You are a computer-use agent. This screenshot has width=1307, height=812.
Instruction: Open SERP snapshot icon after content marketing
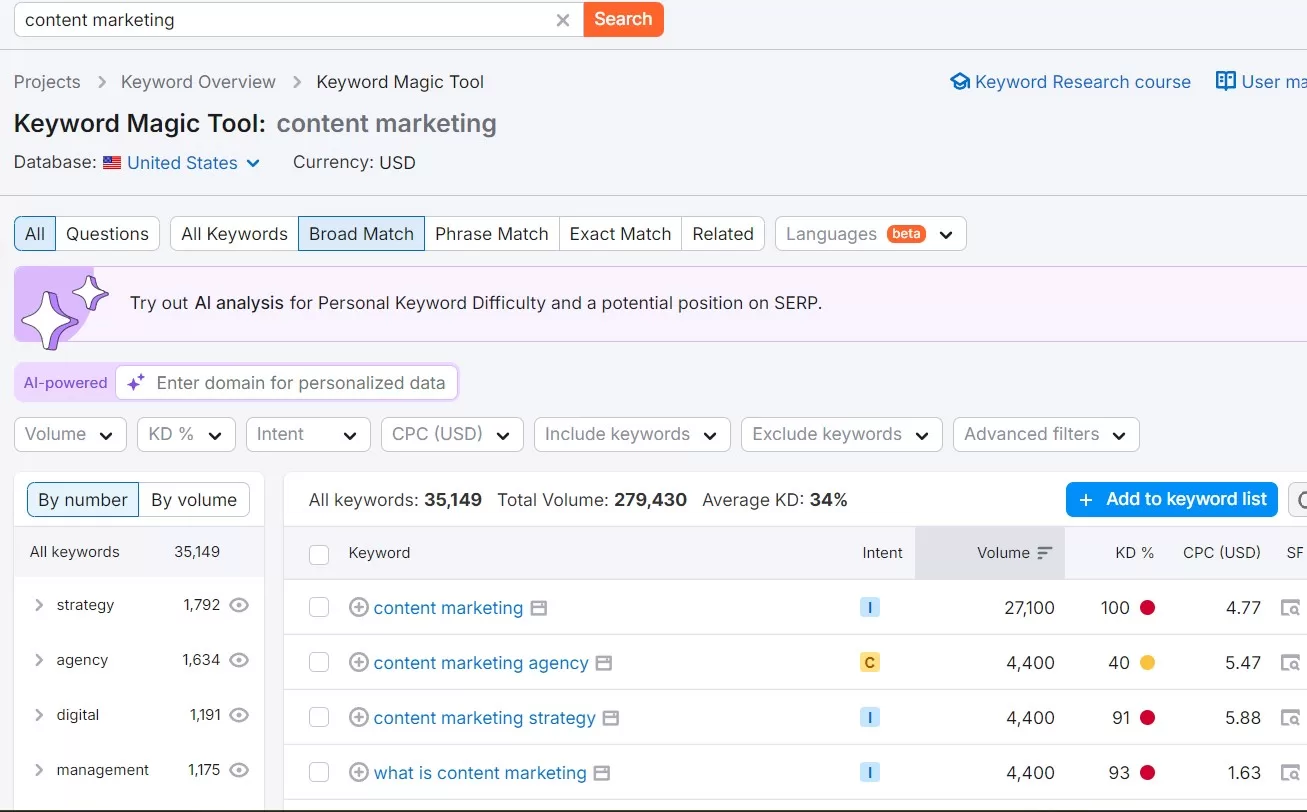[x=539, y=608]
